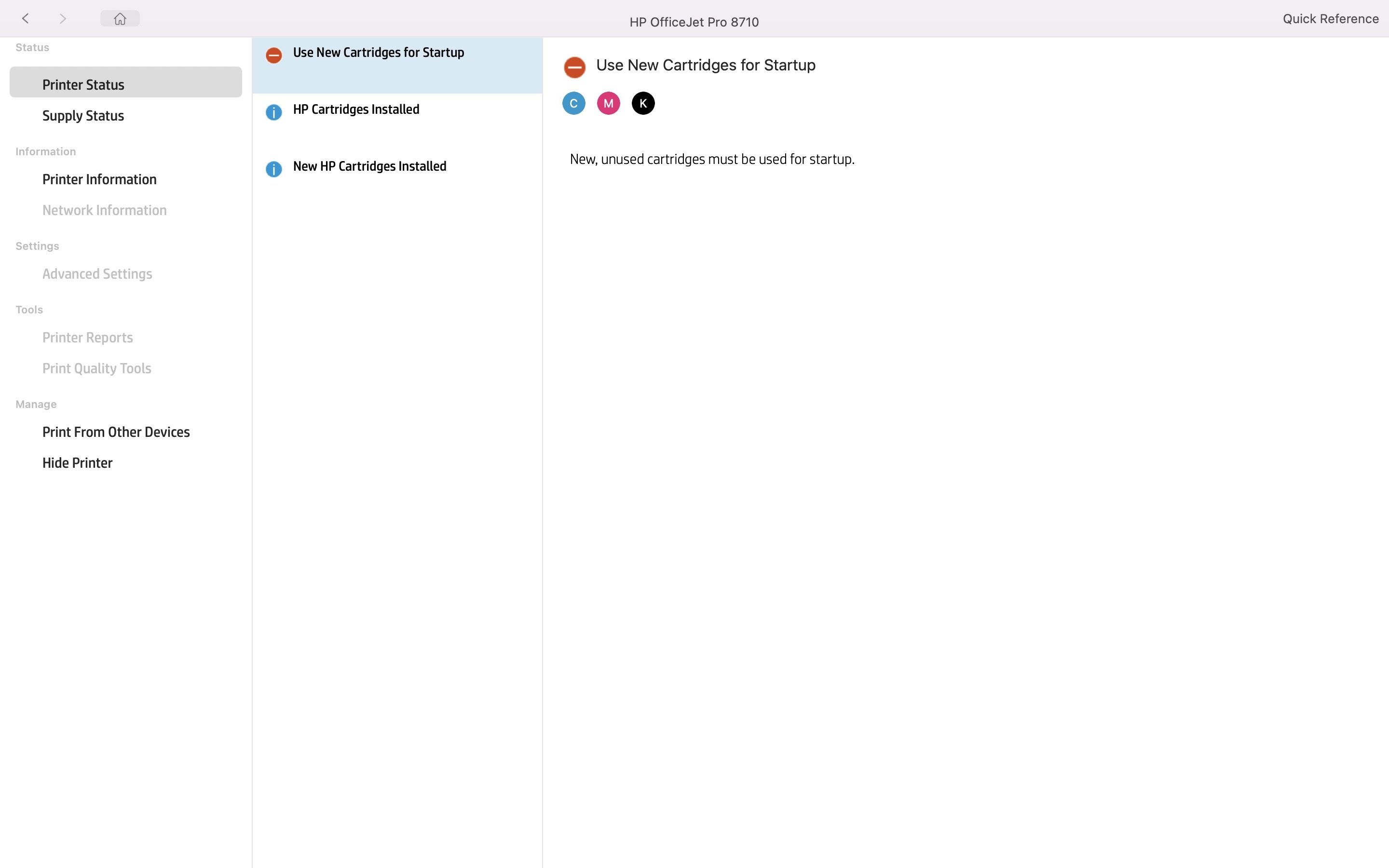Select Printer Status in sidebar
The image size is (1389, 868).
(x=126, y=82)
